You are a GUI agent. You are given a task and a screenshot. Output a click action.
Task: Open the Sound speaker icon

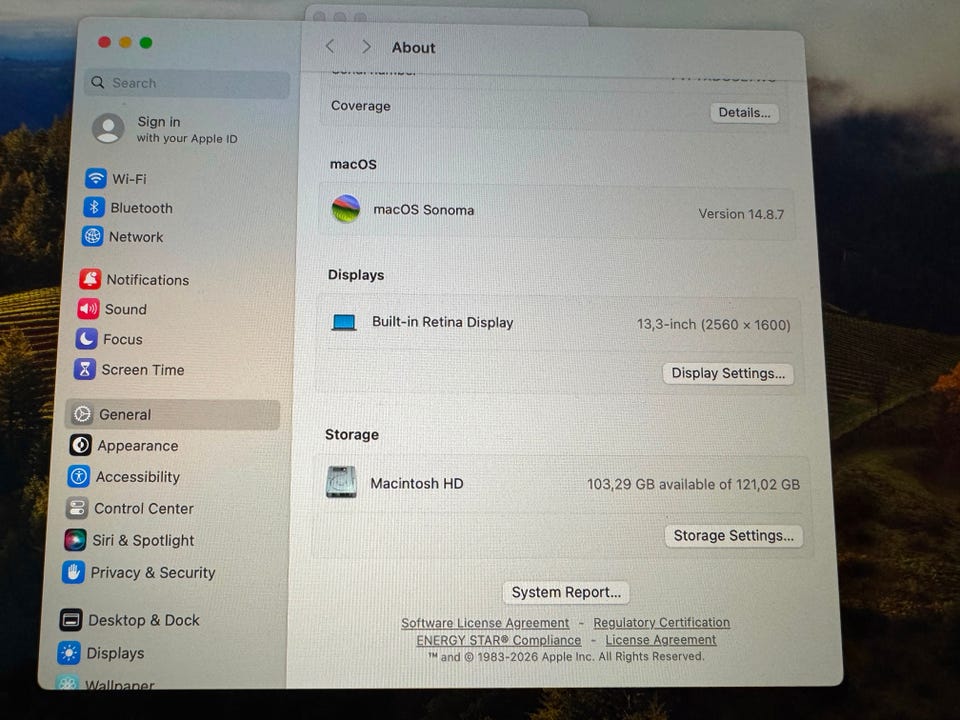coord(88,309)
